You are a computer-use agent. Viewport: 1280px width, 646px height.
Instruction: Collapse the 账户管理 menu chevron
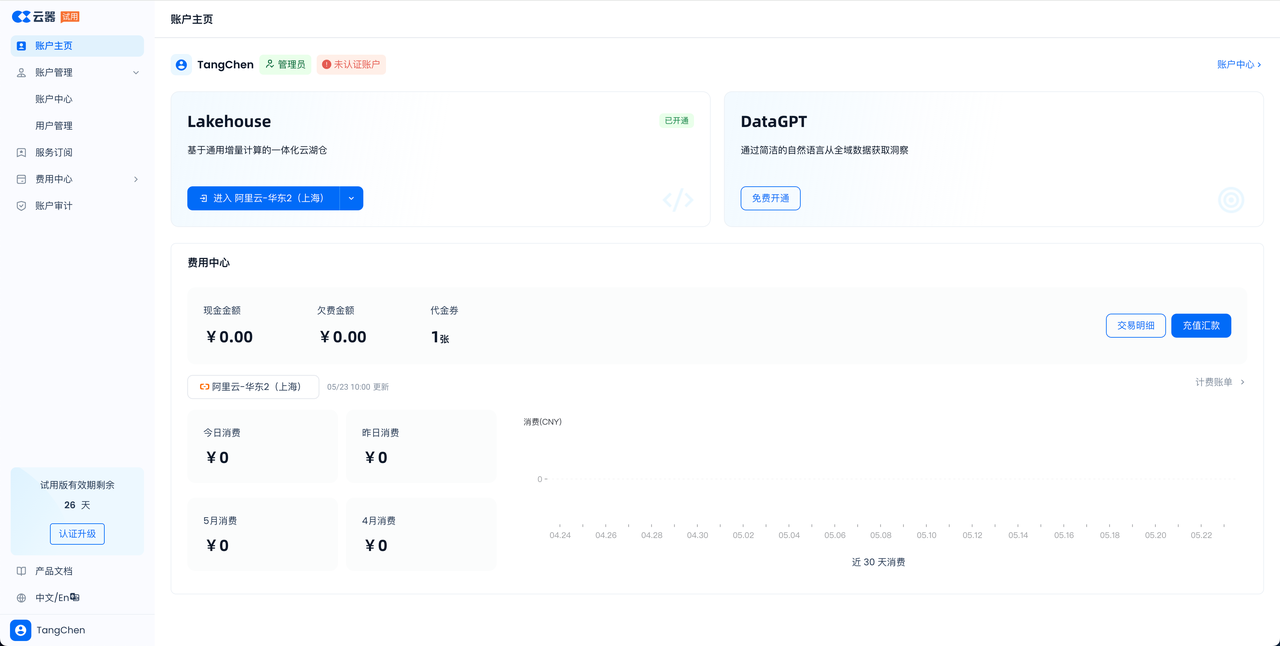136,73
